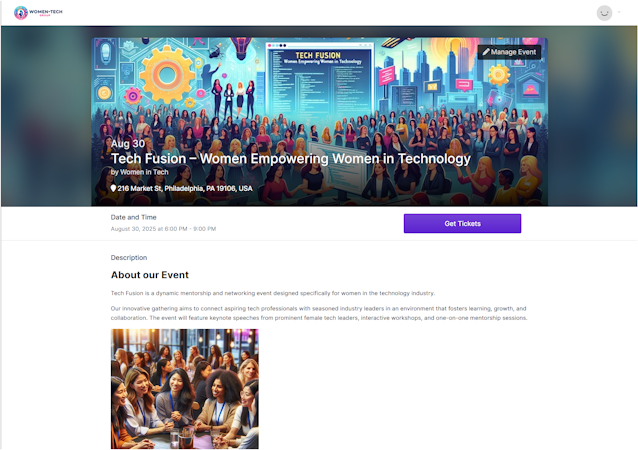The image size is (638, 450).
Task: Open the 216 Market St address link
Action: tap(185, 188)
